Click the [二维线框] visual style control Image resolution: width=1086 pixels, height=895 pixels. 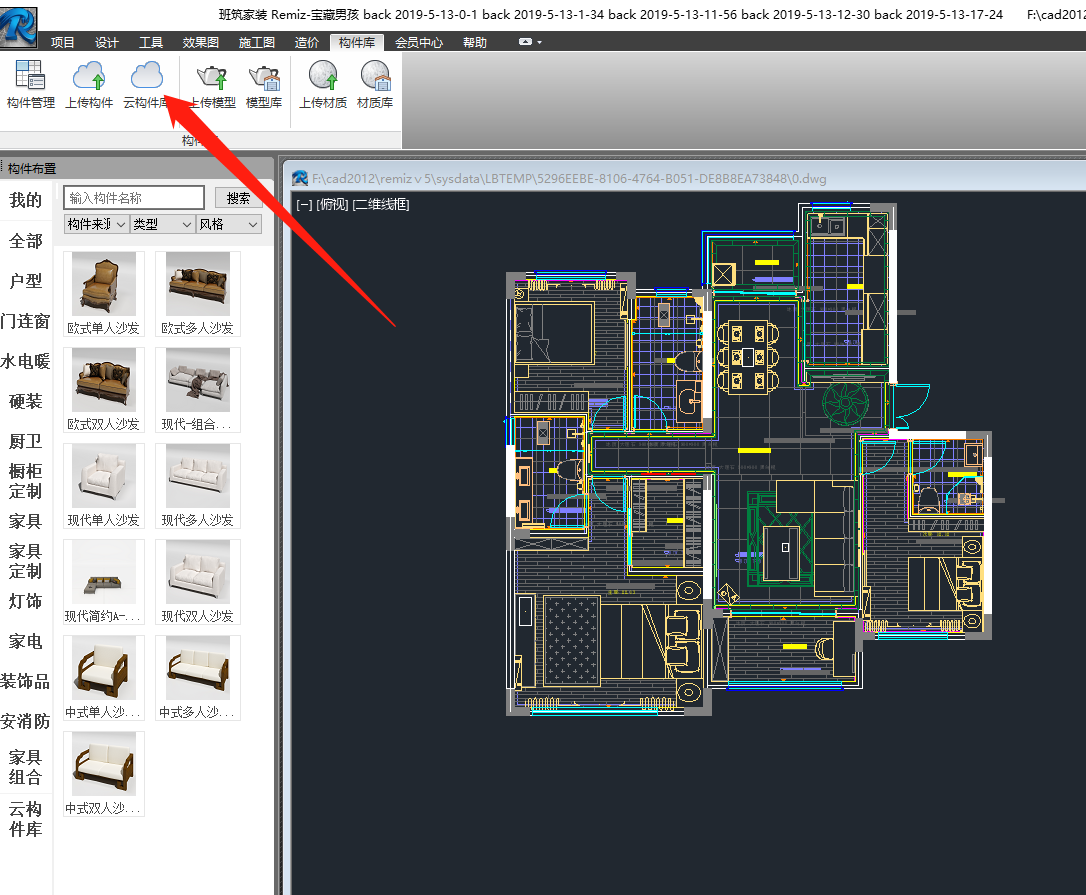point(381,204)
